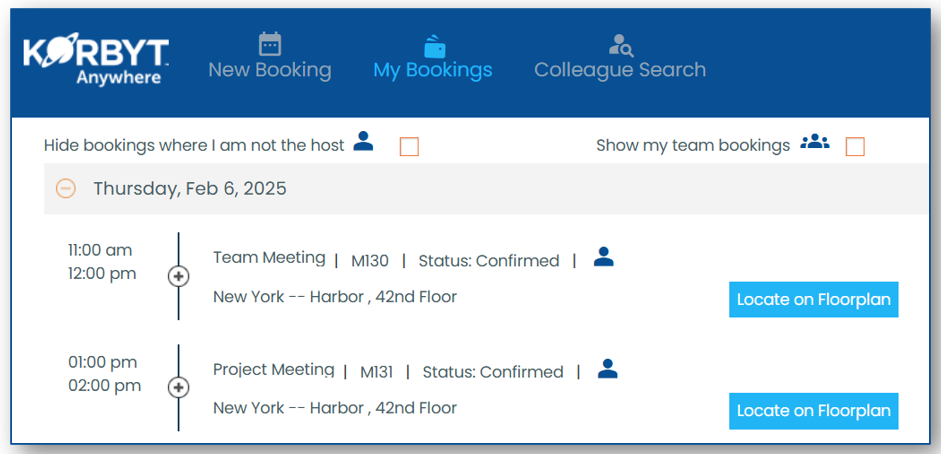
Task: Click host person icon beside hide bookings label
Action: tap(363, 142)
